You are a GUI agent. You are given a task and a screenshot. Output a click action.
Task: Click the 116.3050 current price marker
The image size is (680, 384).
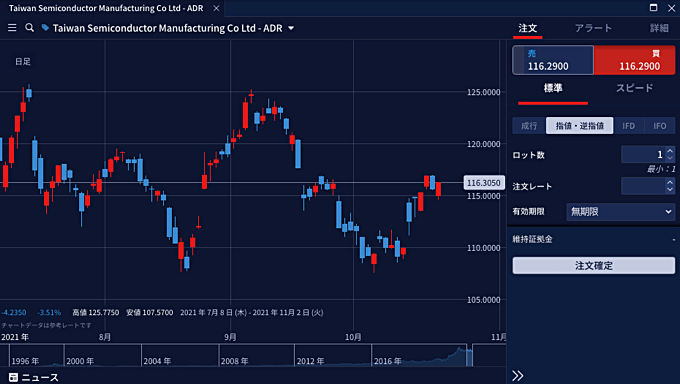click(x=484, y=183)
